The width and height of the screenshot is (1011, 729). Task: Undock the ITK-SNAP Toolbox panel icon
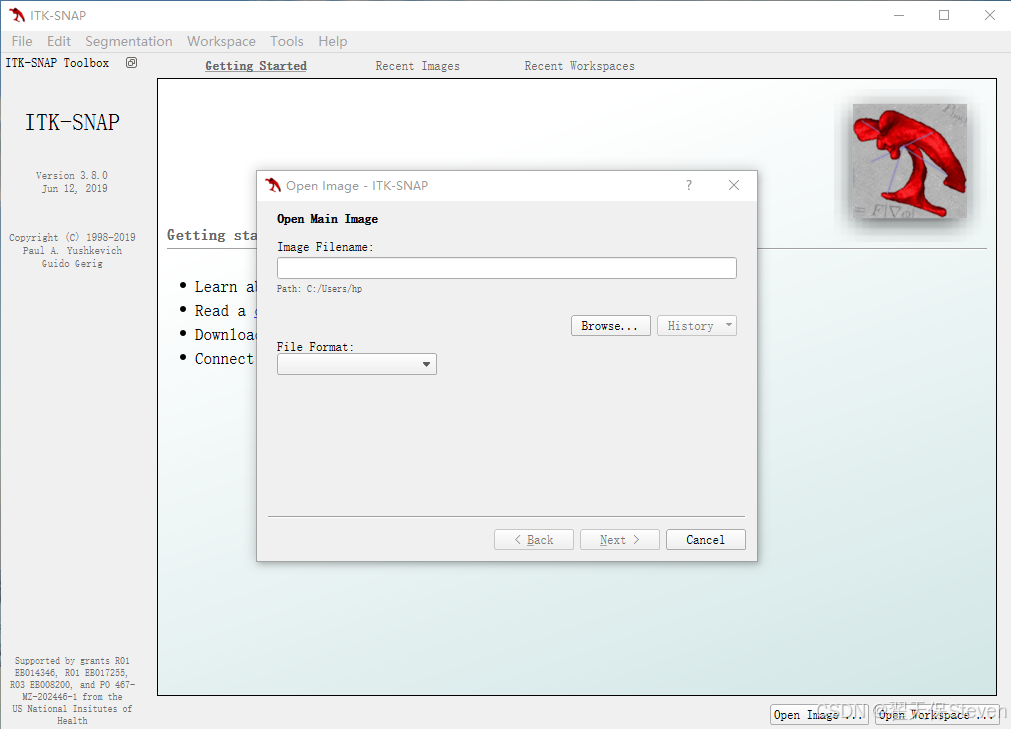coord(131,63)
